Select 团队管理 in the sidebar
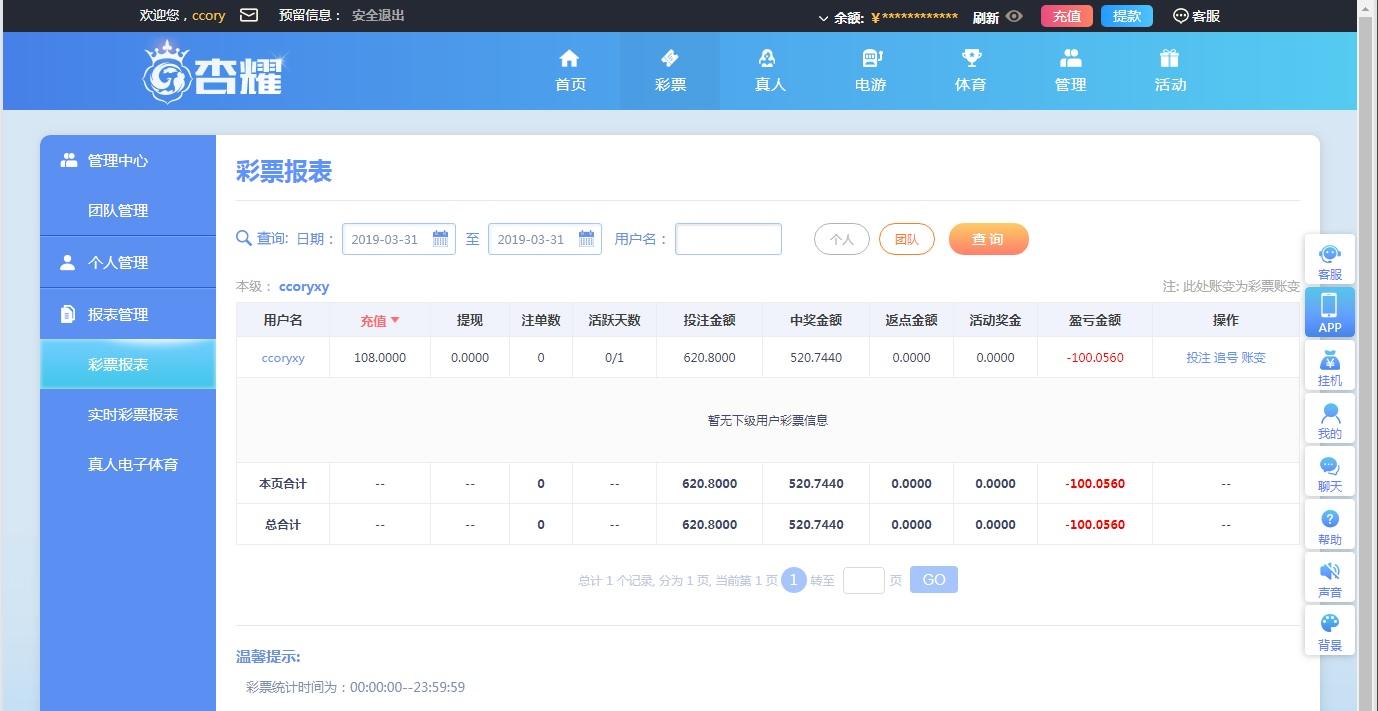This screenshot has width=1378, height=711. (x=128, y=211)
